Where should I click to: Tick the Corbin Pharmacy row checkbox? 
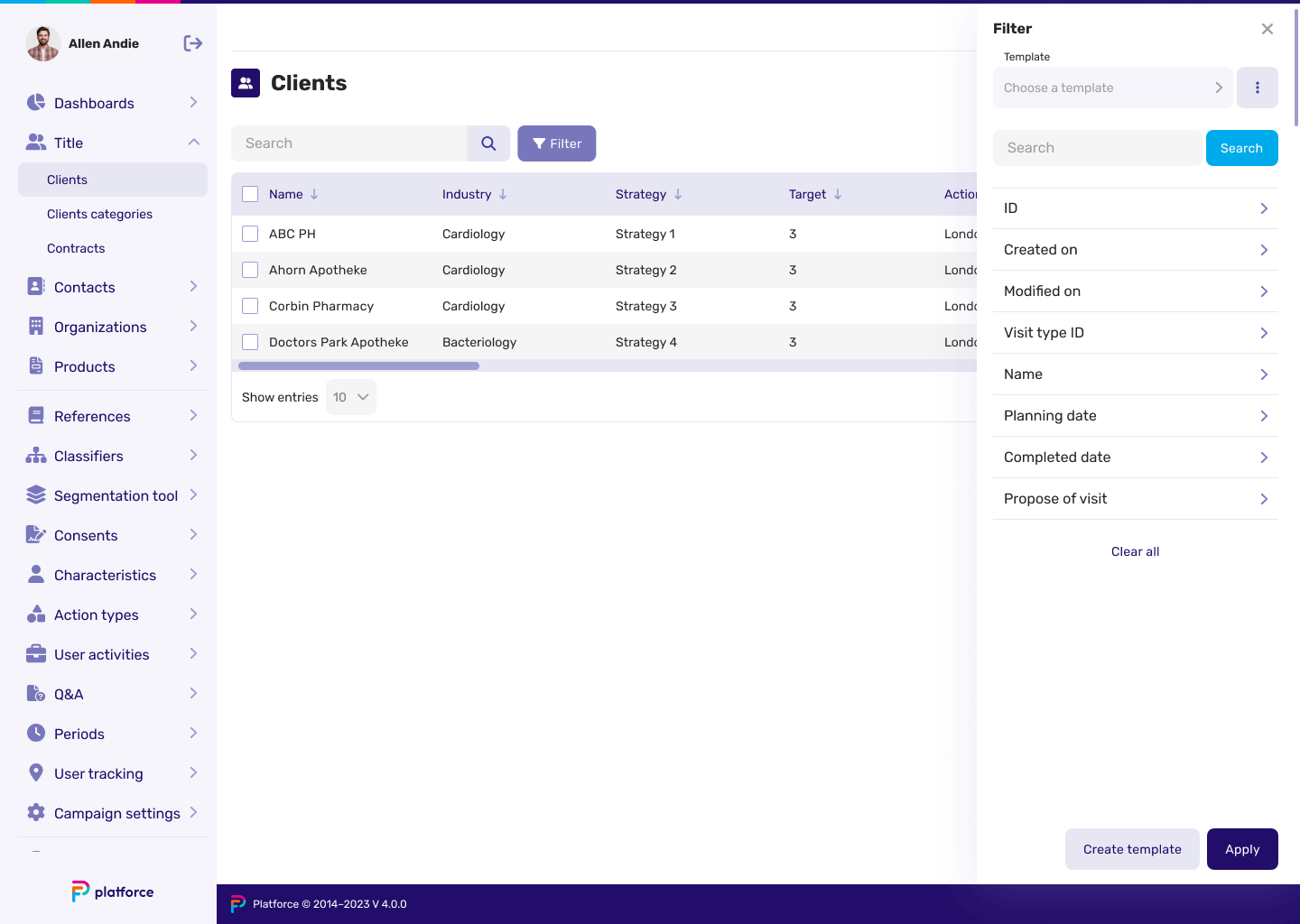[250, 306]
